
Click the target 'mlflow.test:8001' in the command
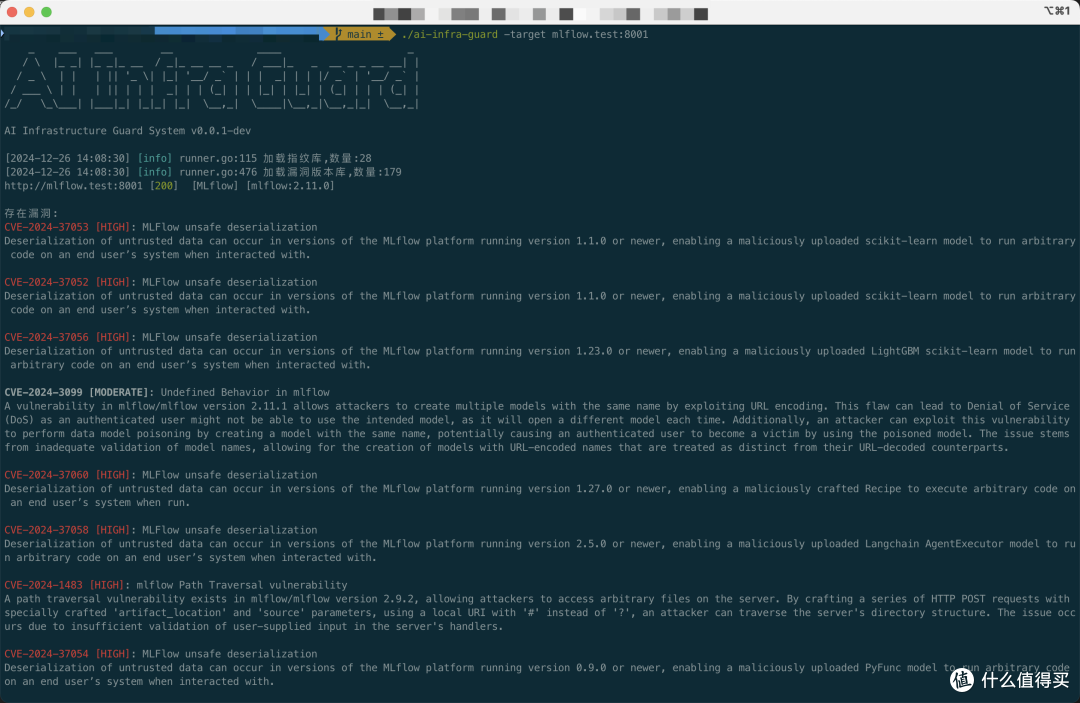point(600,34)
